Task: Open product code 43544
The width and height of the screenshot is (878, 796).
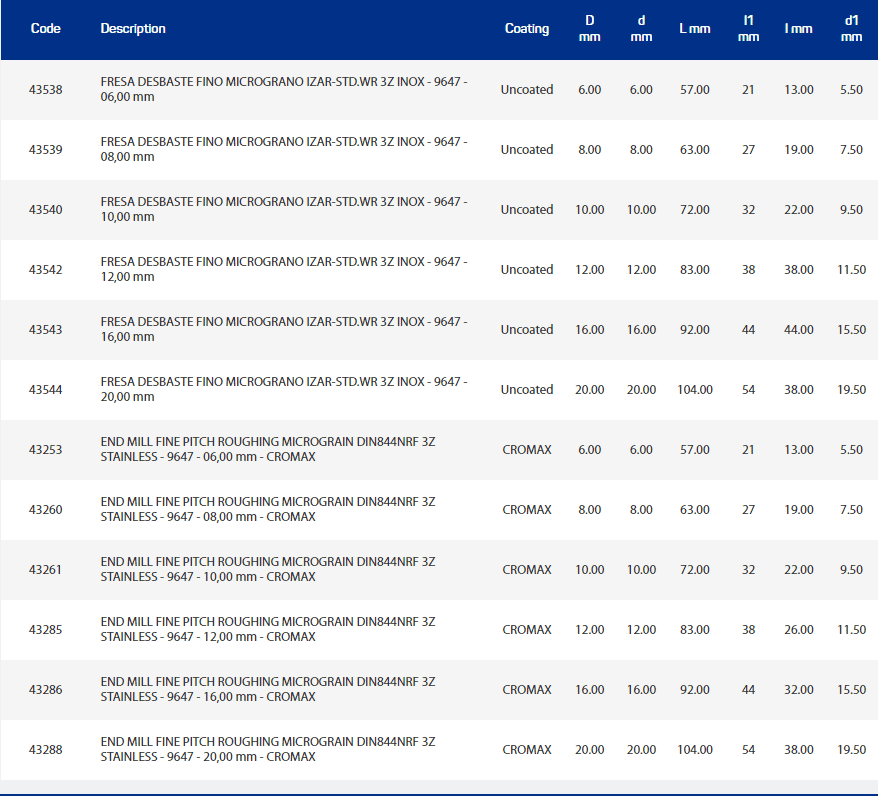Action: click(x=45, y=390)
